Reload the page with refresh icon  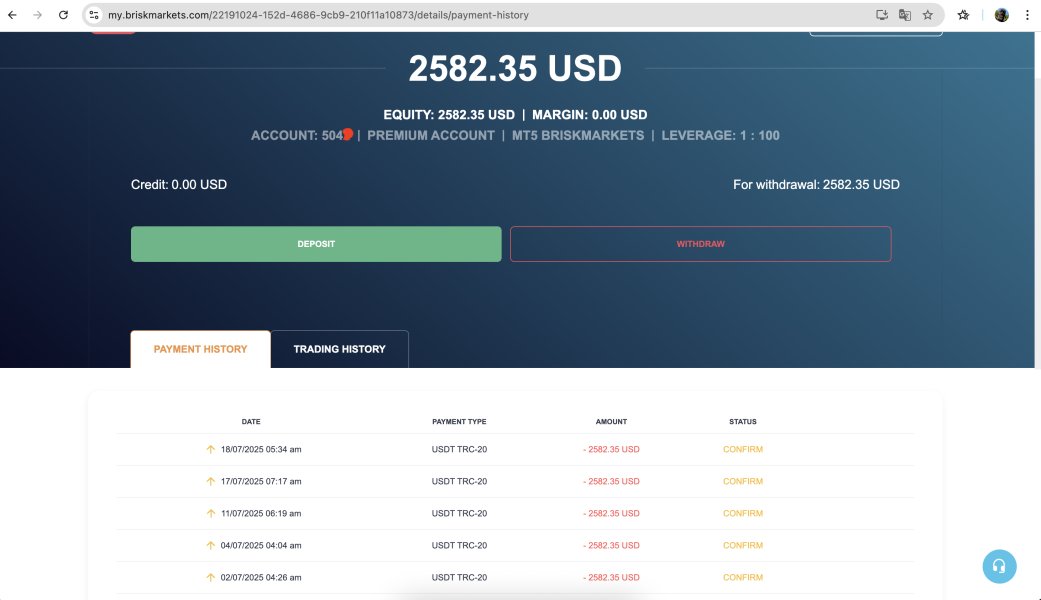coord(63,15)
